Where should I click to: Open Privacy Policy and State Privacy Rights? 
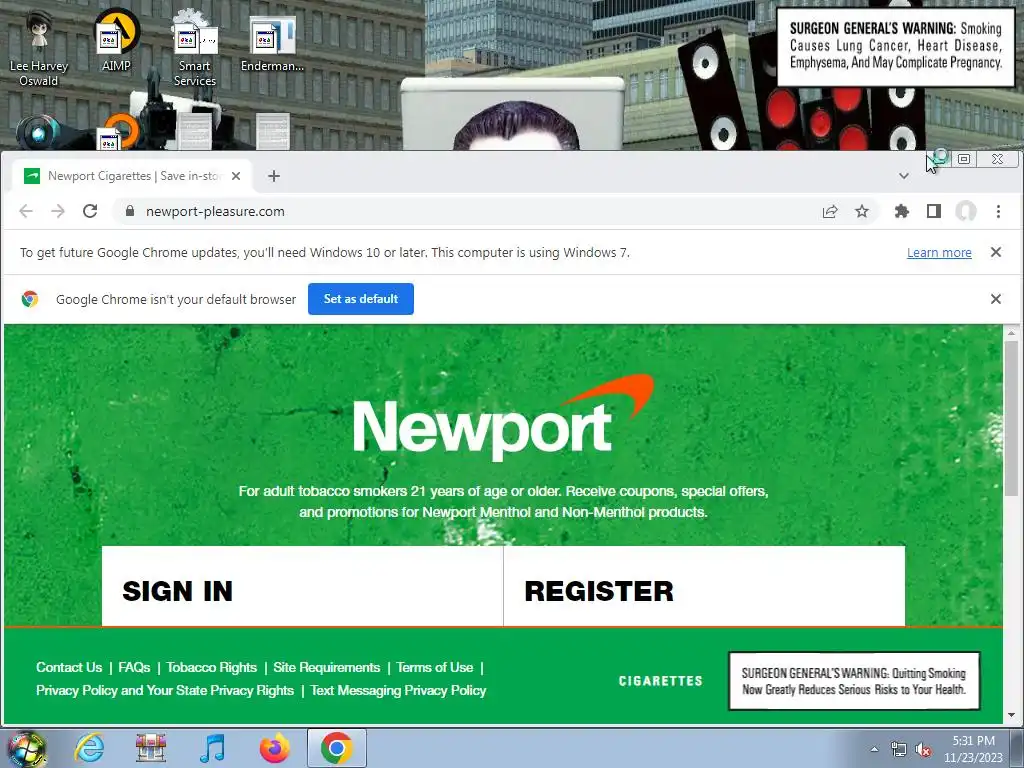[x=165, y=690]
